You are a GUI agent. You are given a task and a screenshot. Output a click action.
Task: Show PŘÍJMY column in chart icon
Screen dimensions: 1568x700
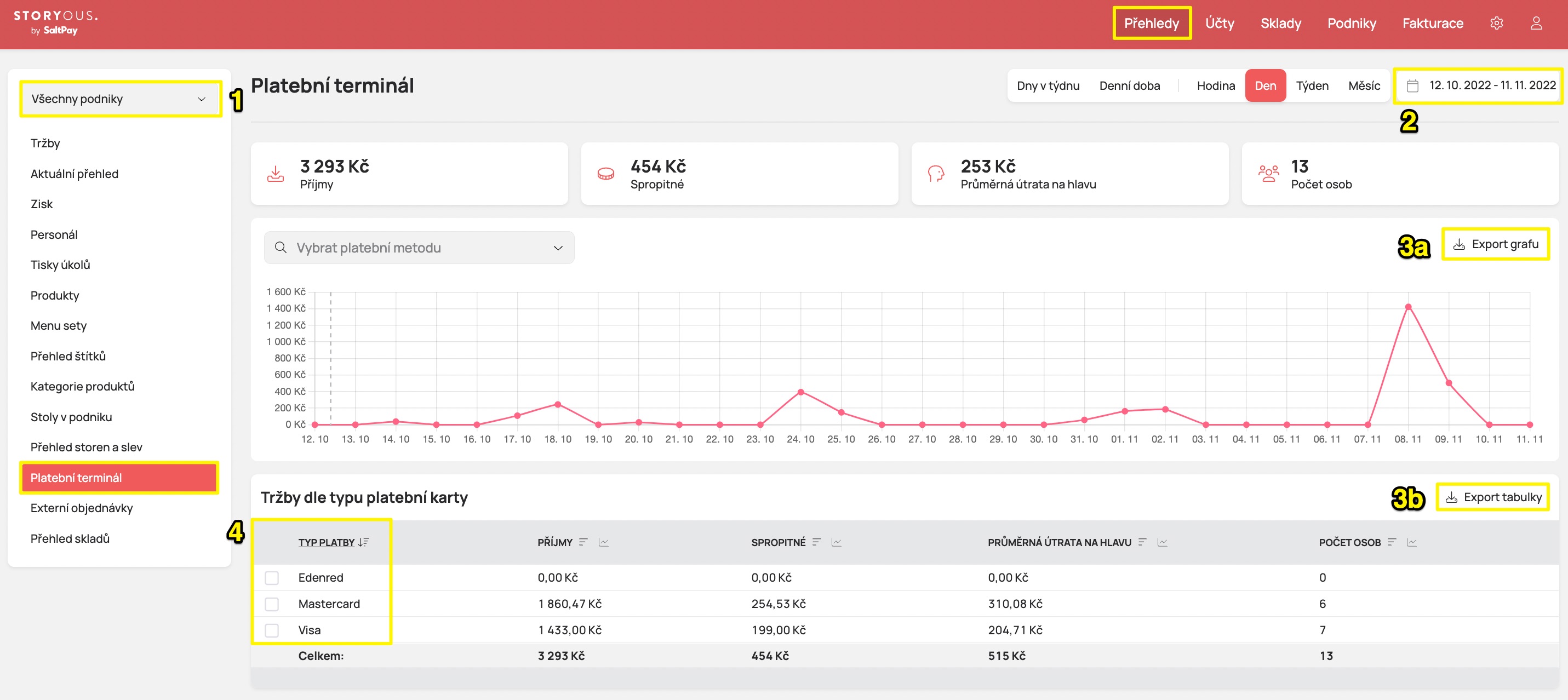tap(603, 542)
